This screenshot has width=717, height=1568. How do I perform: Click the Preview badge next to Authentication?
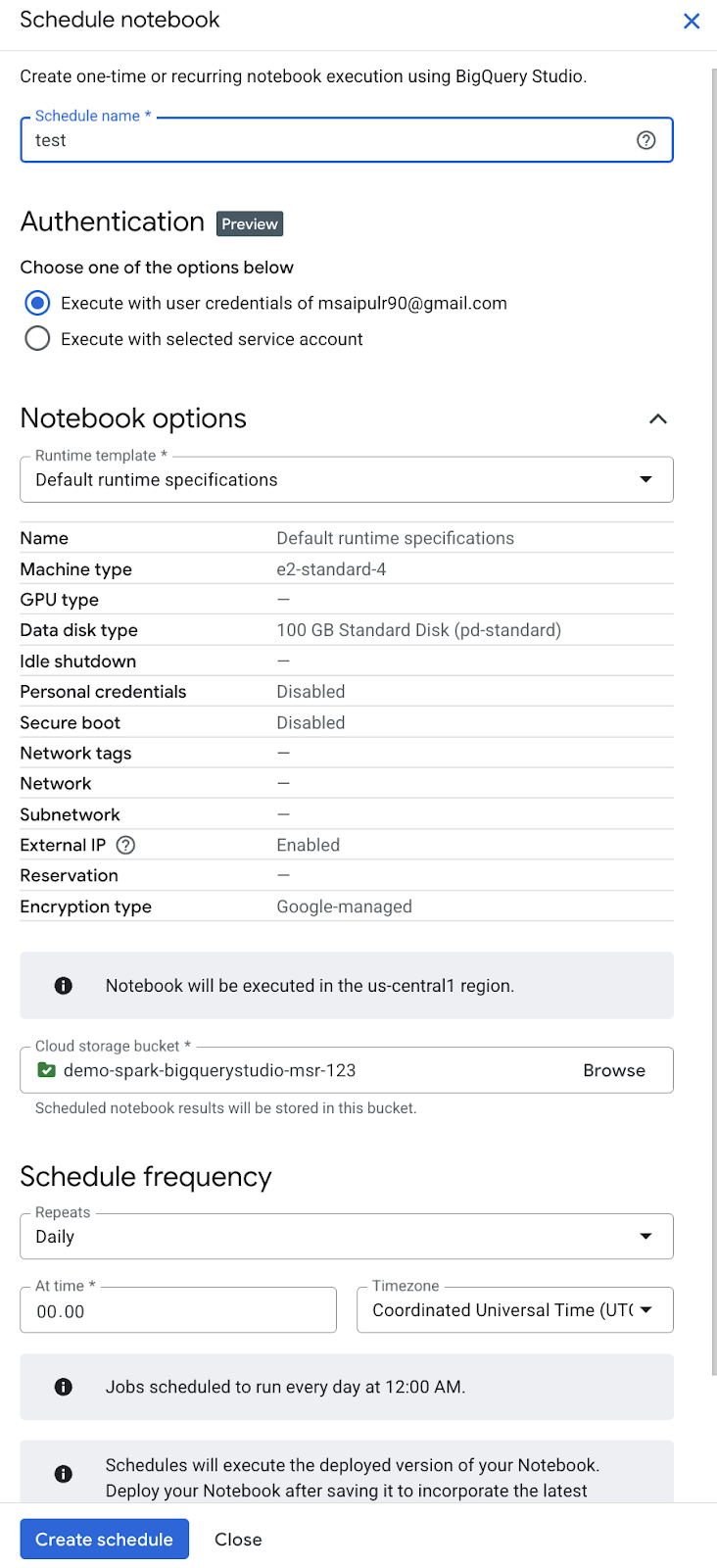[250, 224]
